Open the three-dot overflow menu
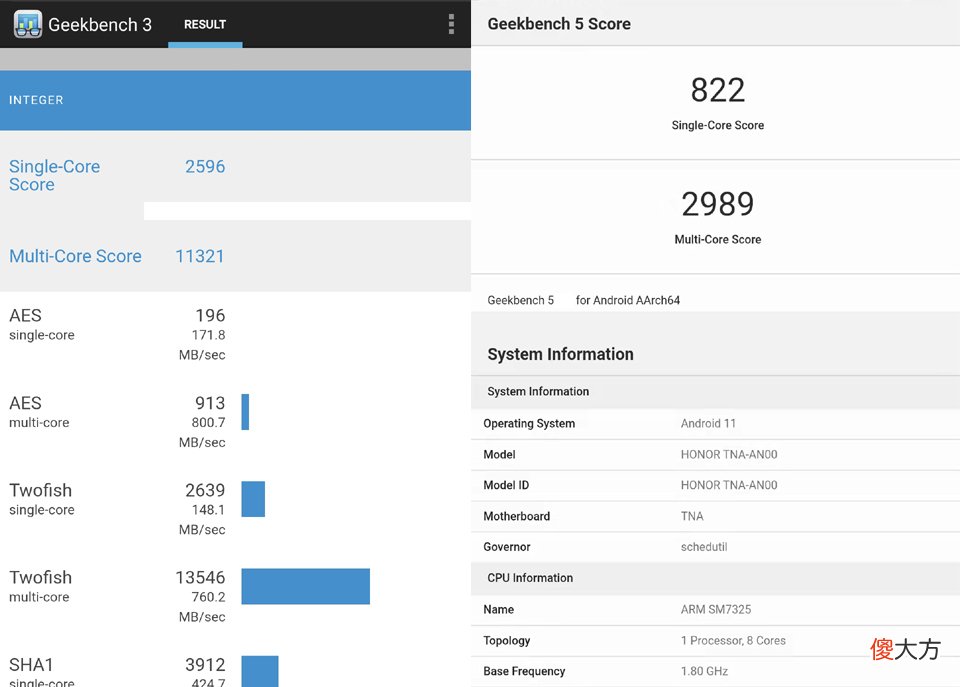The height and width of the screenshot is (687, 960). tap(451, 24)
